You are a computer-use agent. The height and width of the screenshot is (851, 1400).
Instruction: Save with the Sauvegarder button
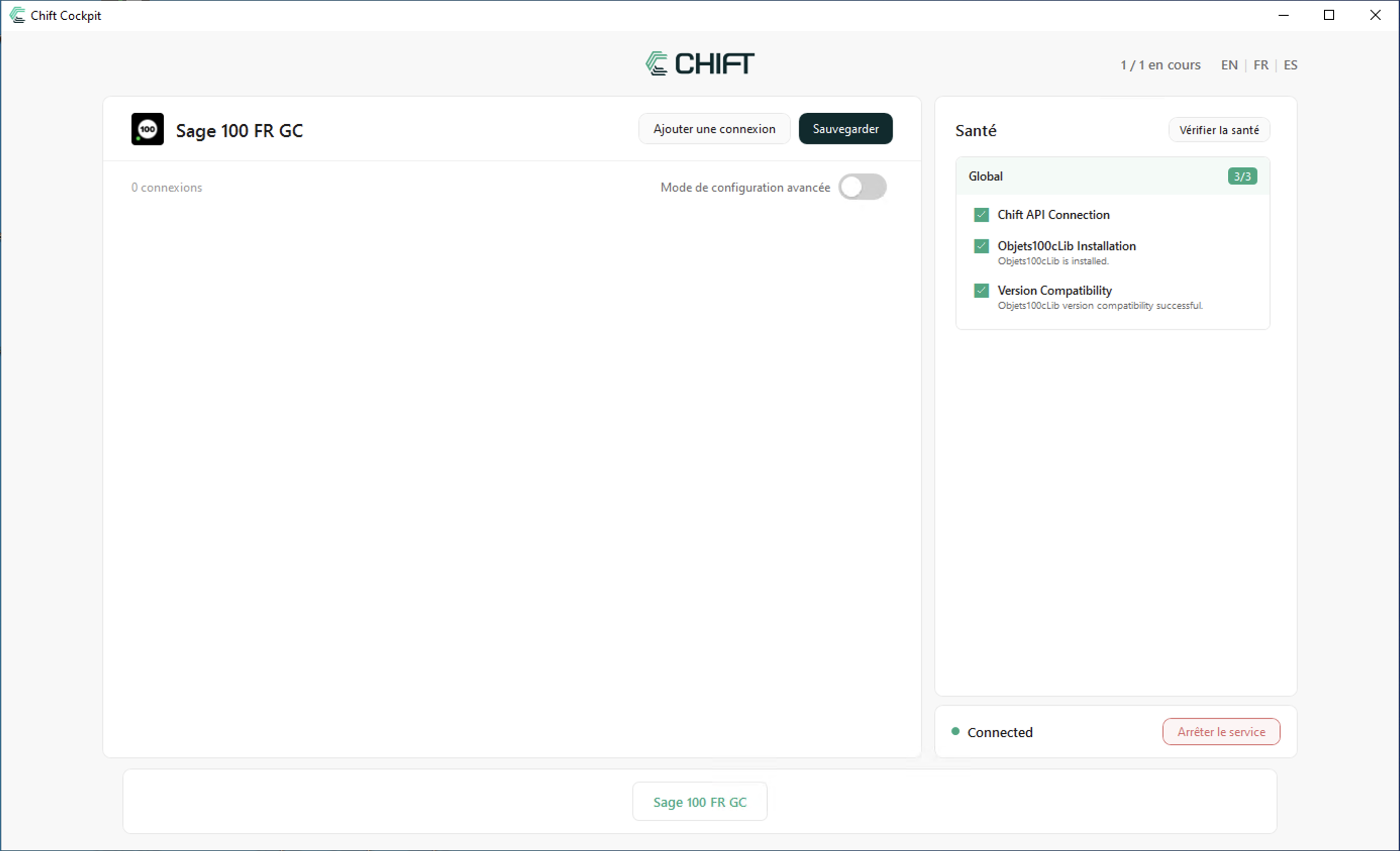(x=845, y=129)
